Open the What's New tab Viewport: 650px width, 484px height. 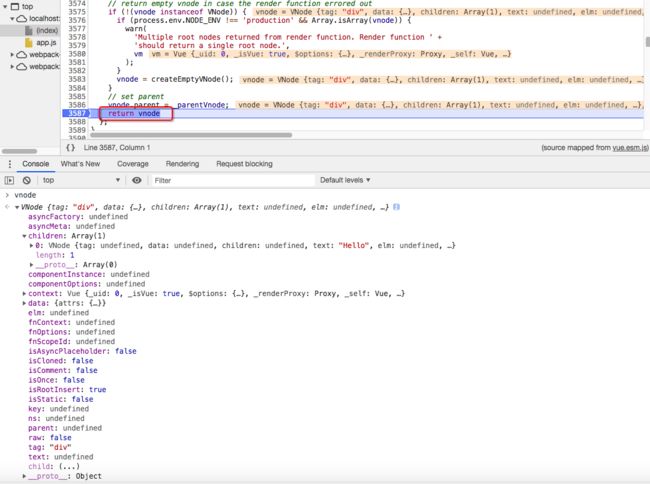click(80, 164)
